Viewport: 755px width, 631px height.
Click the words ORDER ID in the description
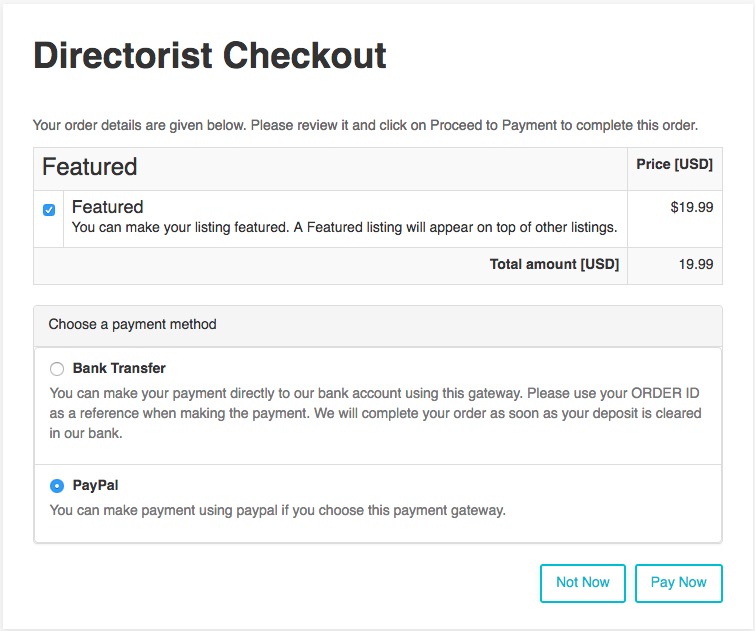(x=664, y=393)
